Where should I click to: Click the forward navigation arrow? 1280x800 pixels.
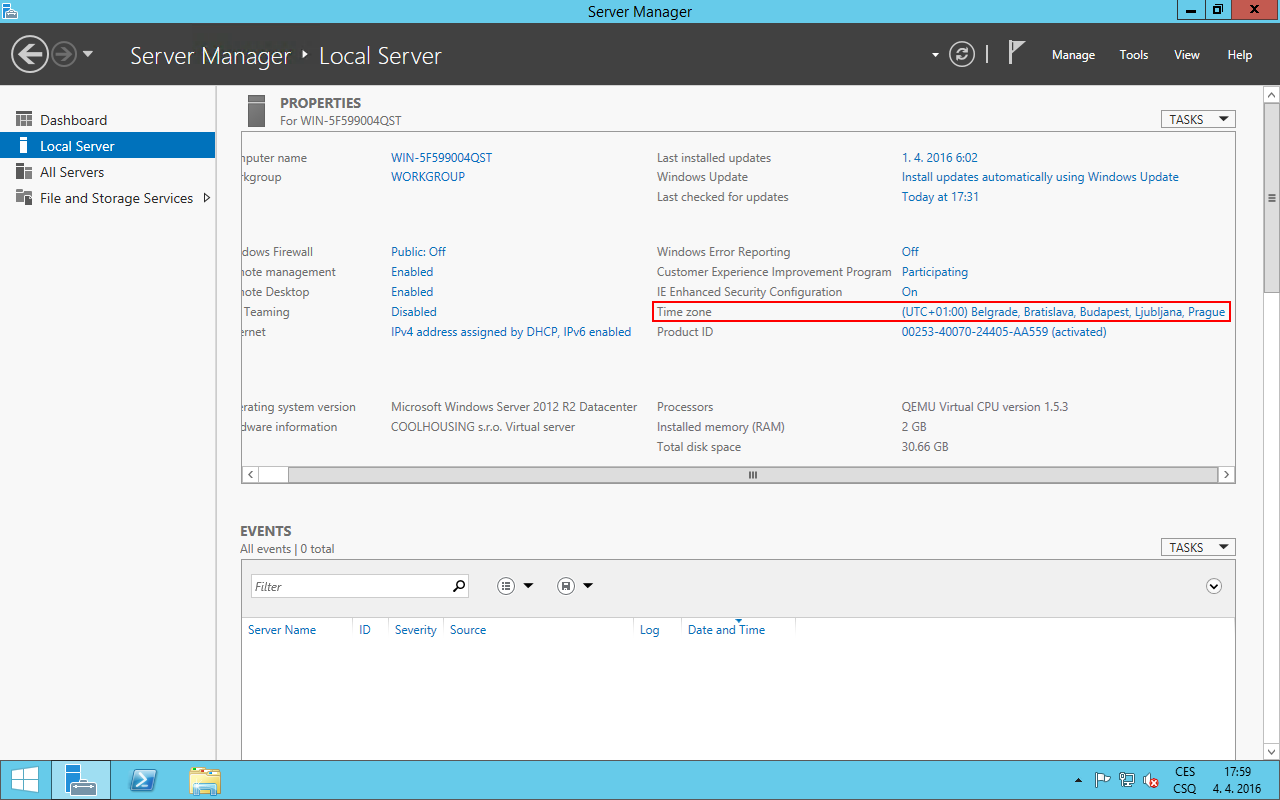coord(64,54)
